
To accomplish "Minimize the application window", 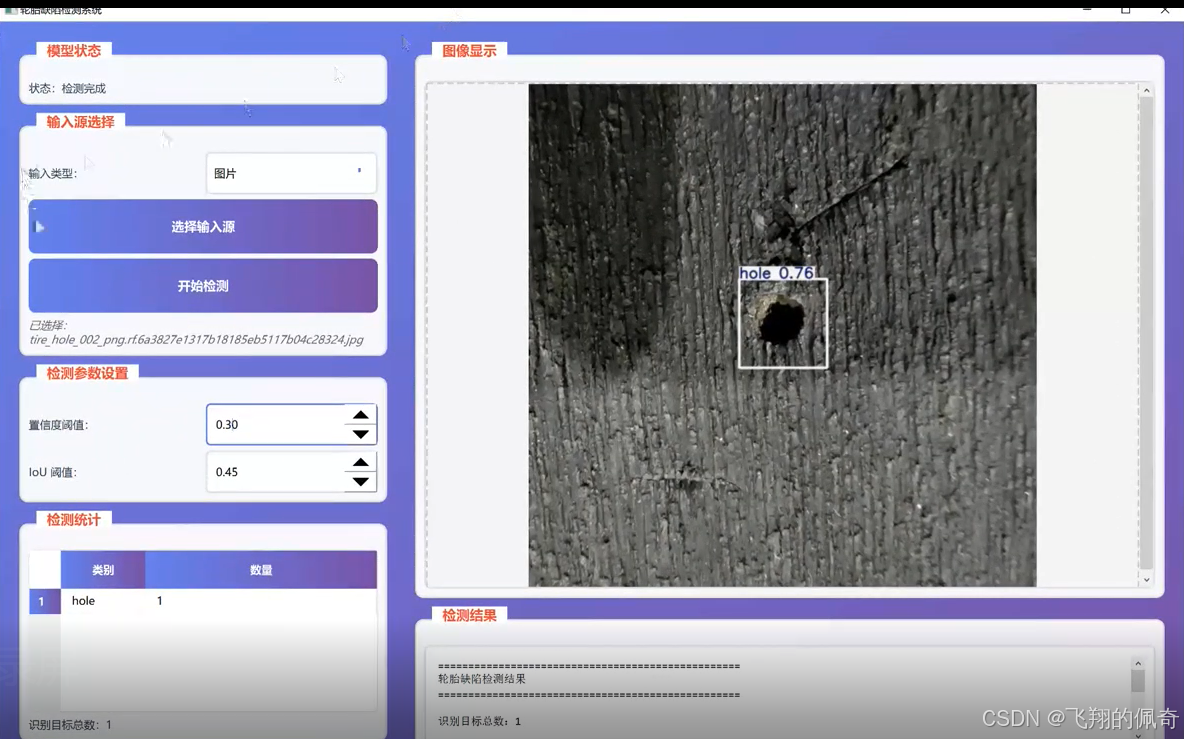I will [x=1087, y=9].
